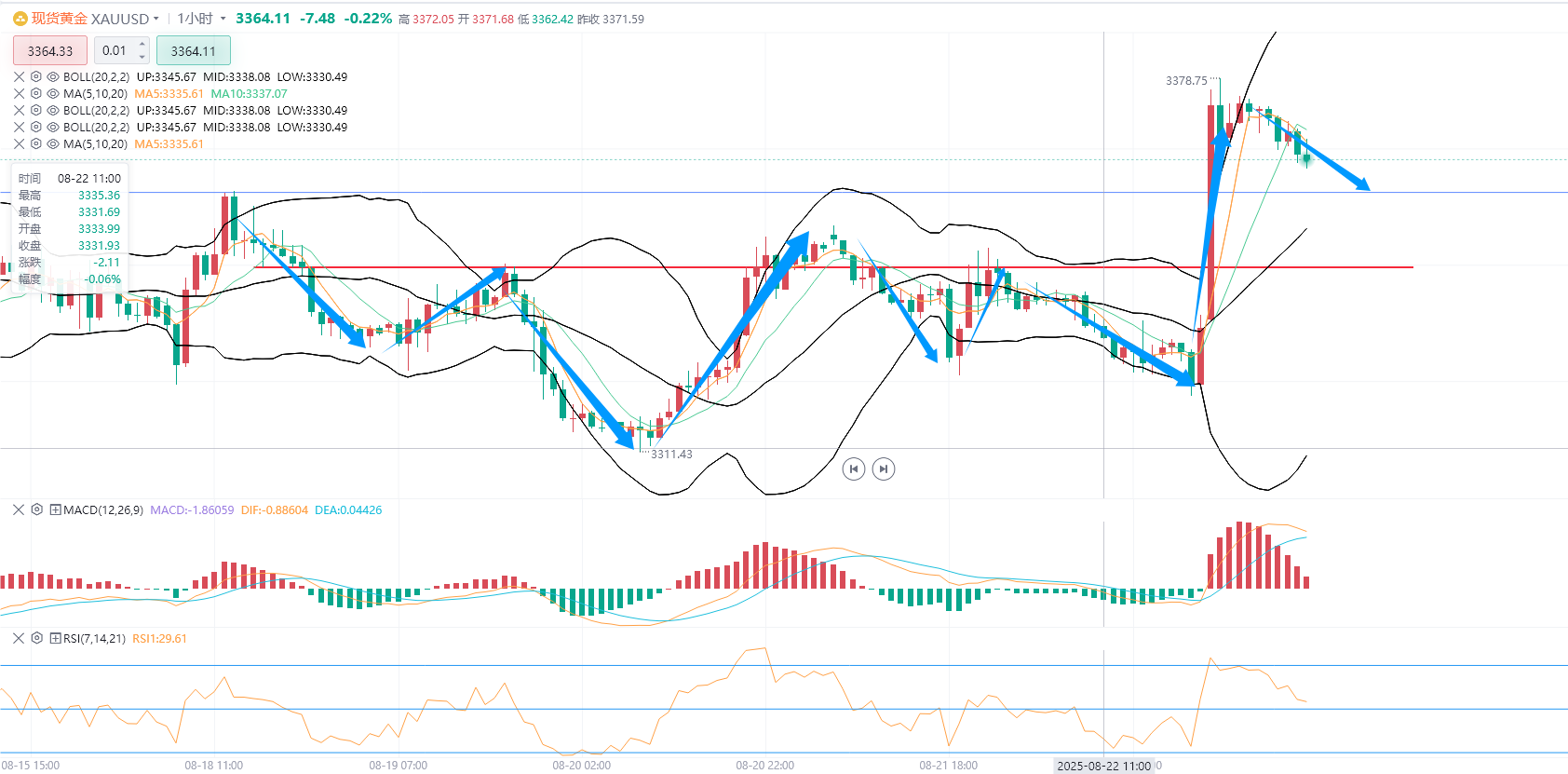Click the green buy price button 3364.11
The height and width of the screenshot is (774, 1568).
pos(193,51)
